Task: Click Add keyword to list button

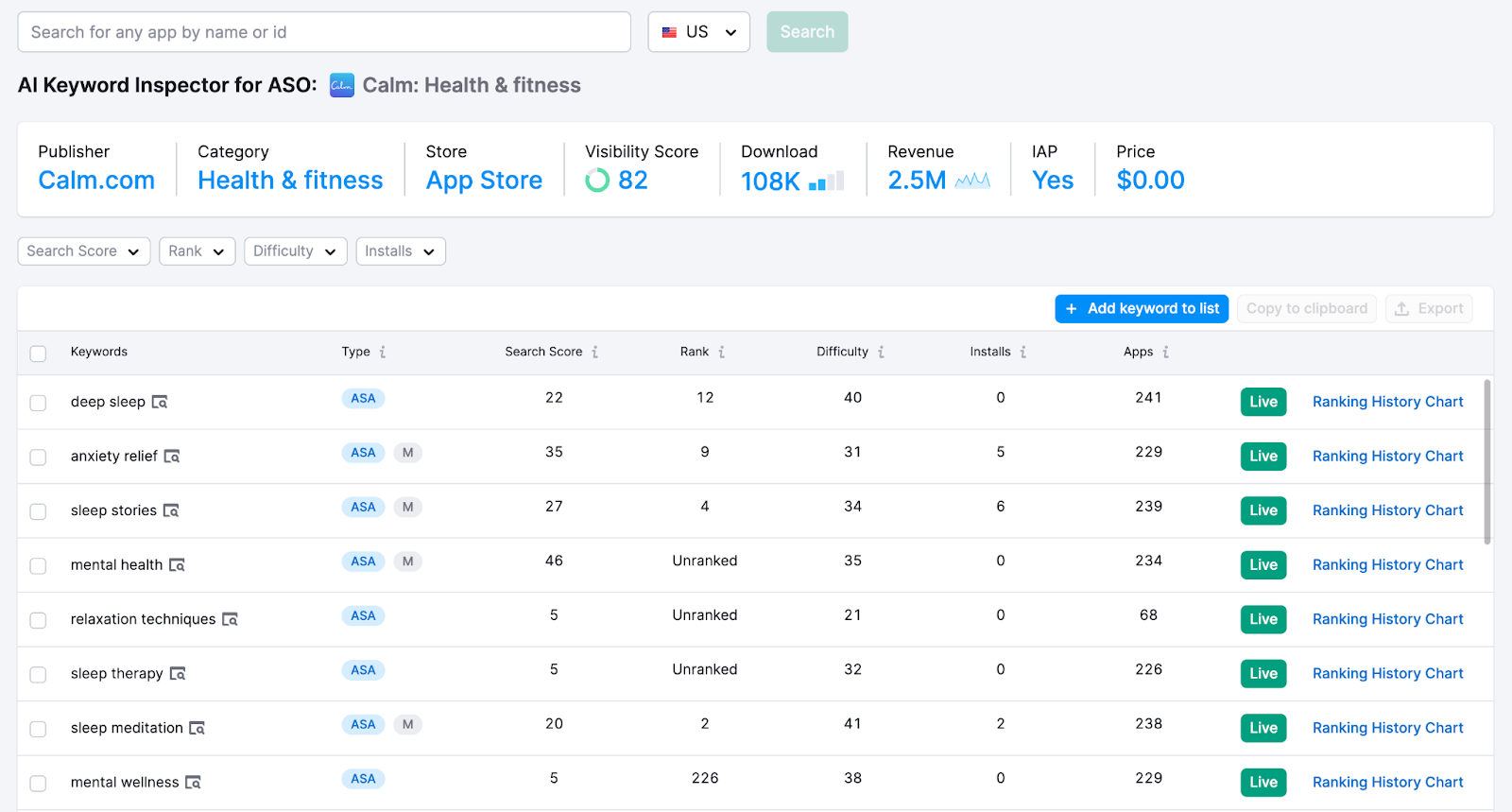Action: pyautogui.click(x=1142, y=309)
